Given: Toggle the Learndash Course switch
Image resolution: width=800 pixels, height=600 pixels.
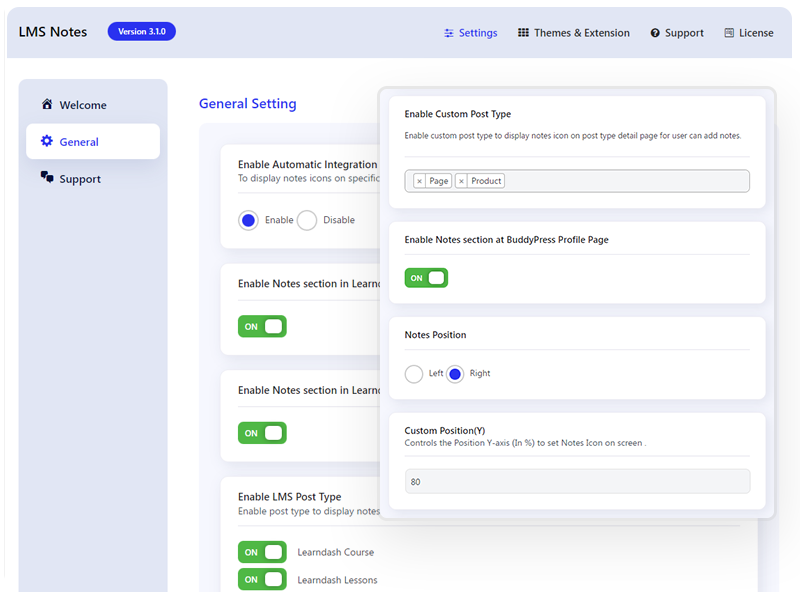Looking at the screenshot, I should point(262,552).
